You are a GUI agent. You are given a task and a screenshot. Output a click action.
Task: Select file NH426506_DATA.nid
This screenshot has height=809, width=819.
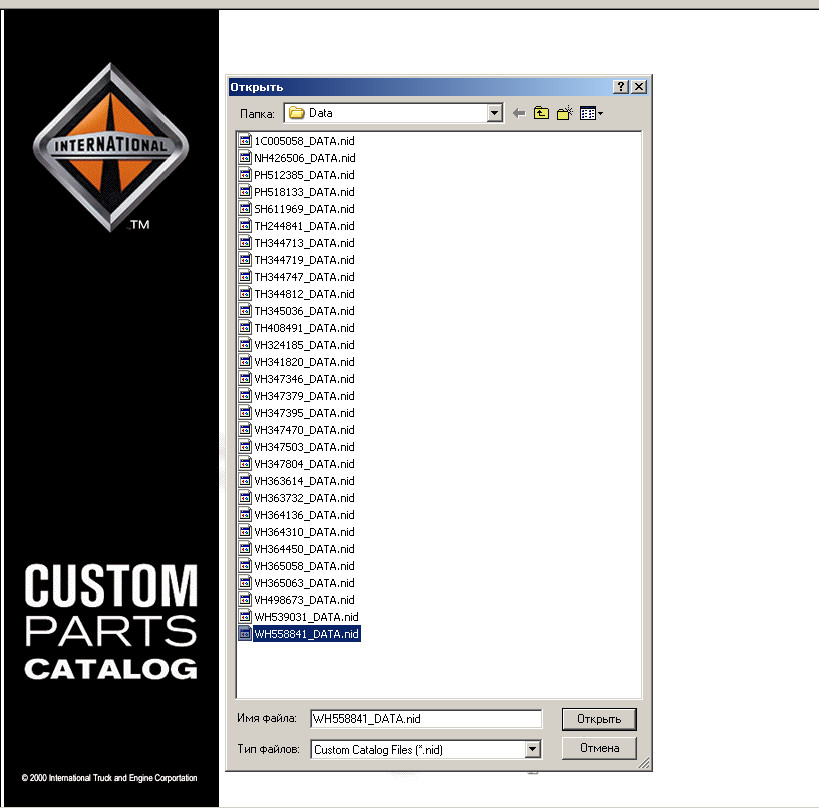click(304, 158)
